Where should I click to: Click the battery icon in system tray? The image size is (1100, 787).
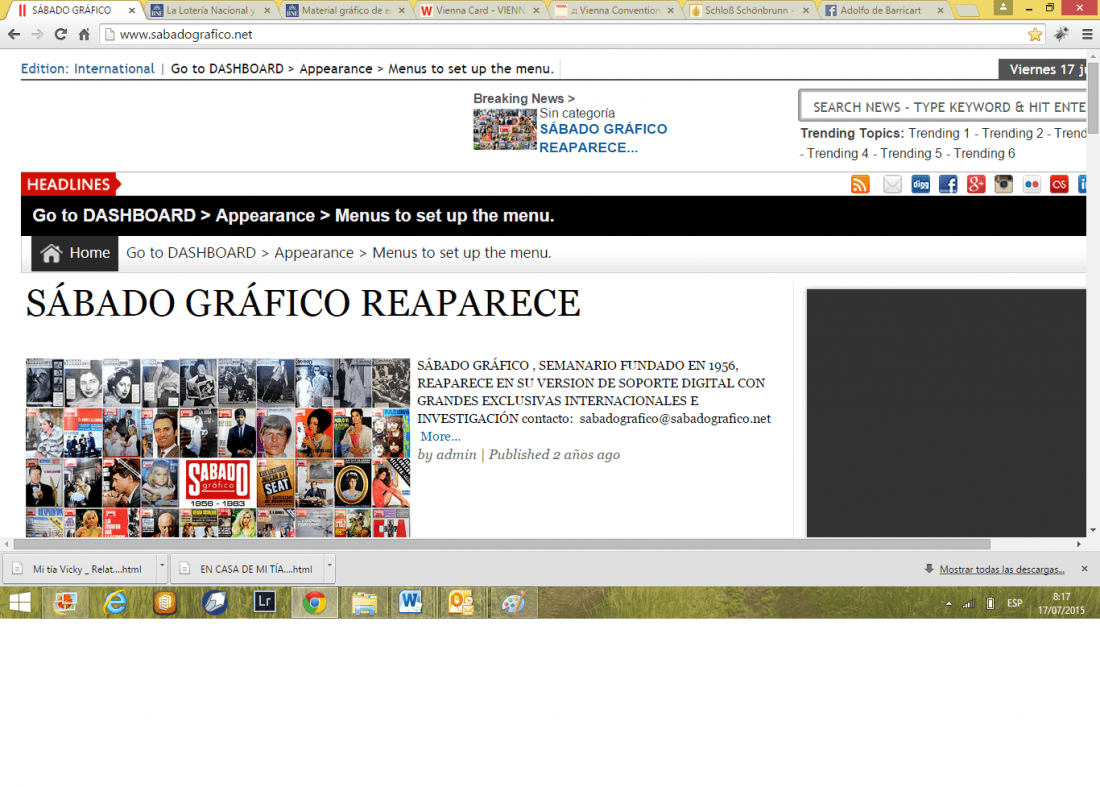click(x=991, y=603)
